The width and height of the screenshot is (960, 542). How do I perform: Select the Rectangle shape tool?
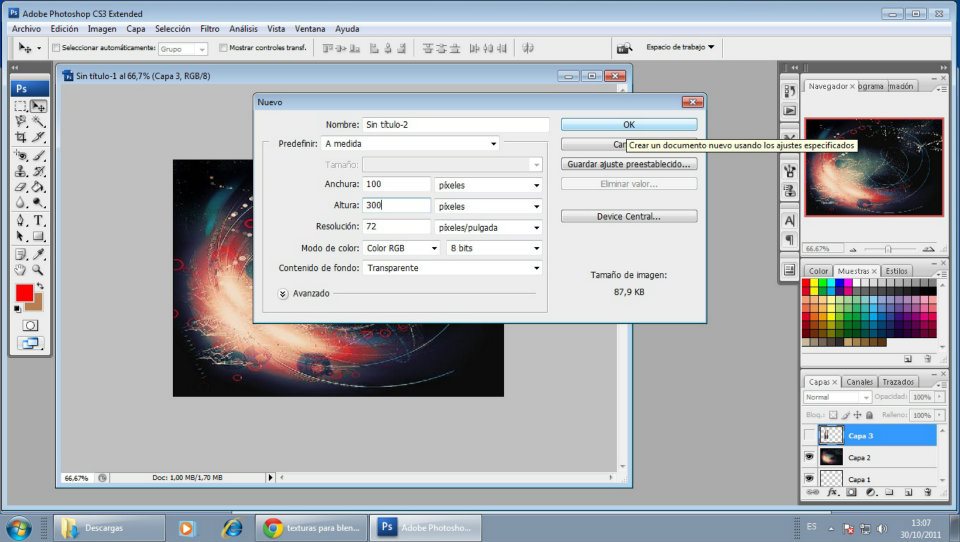pyautogui.click(x=38, y=236)
